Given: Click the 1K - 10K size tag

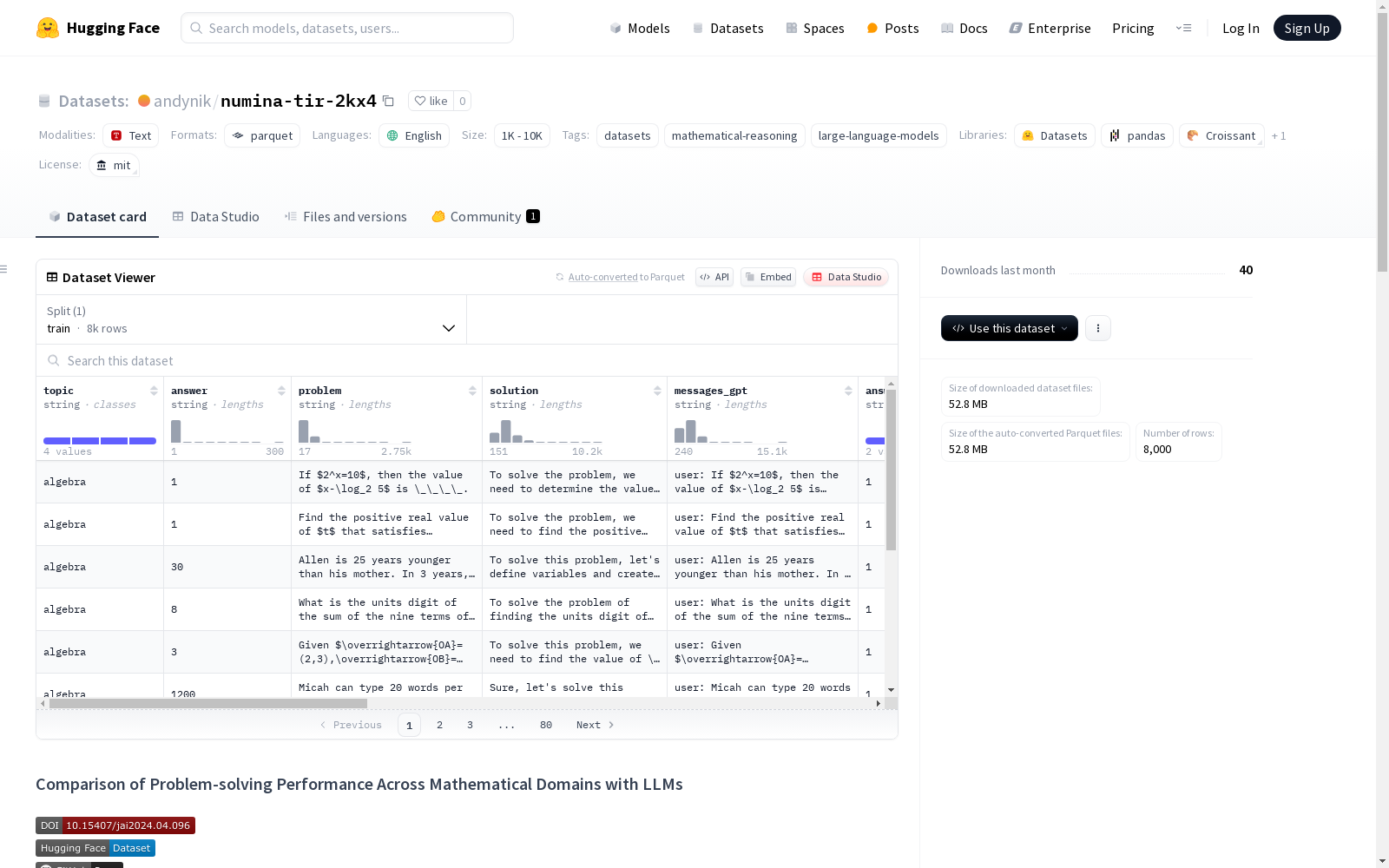Looking at the screenshot, I should coord(522,135).
